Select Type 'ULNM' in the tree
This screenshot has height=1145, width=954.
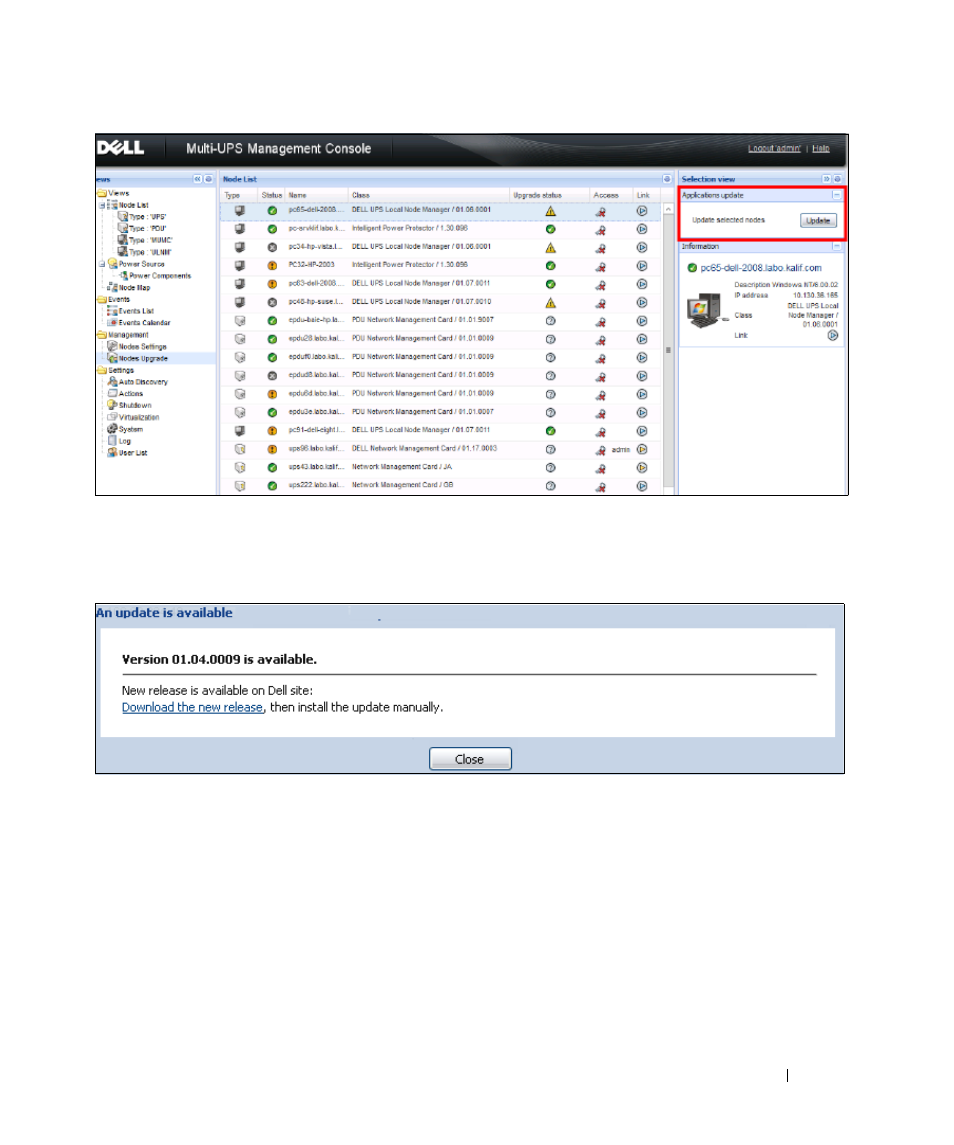point(150,252)
